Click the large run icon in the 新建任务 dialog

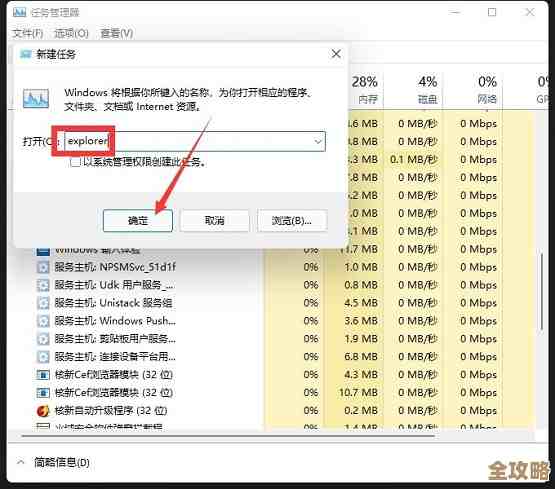[36, 98]
